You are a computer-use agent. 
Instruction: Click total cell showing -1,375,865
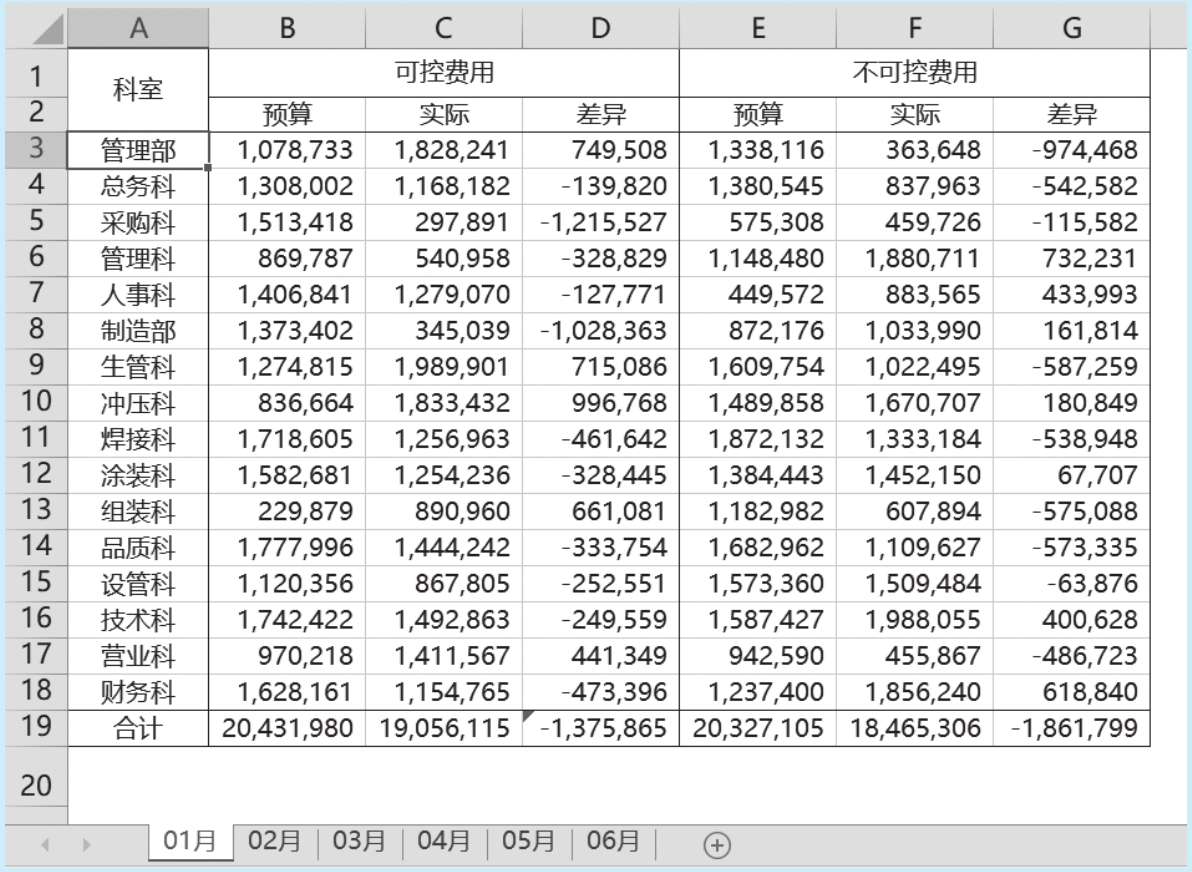[x=600, y=727]
